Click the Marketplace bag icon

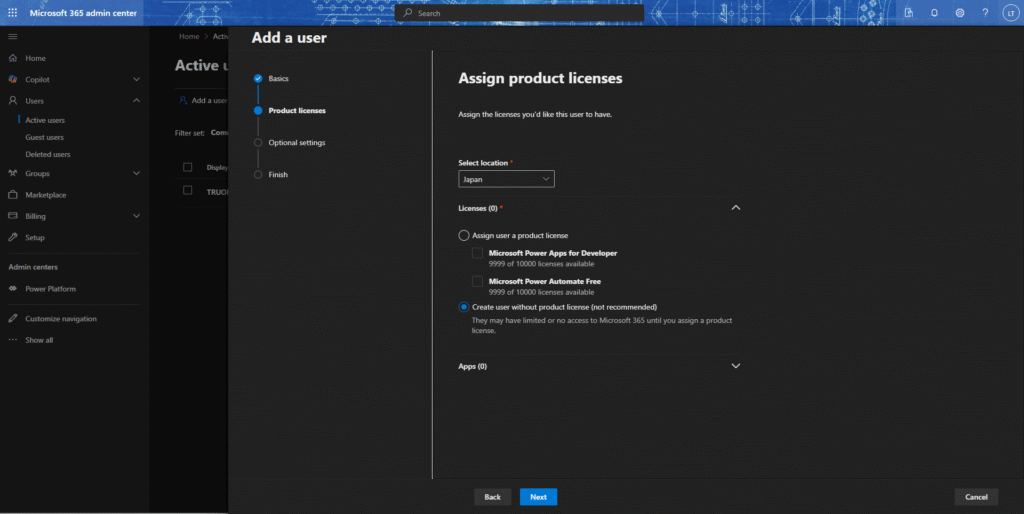pos(13,195)
